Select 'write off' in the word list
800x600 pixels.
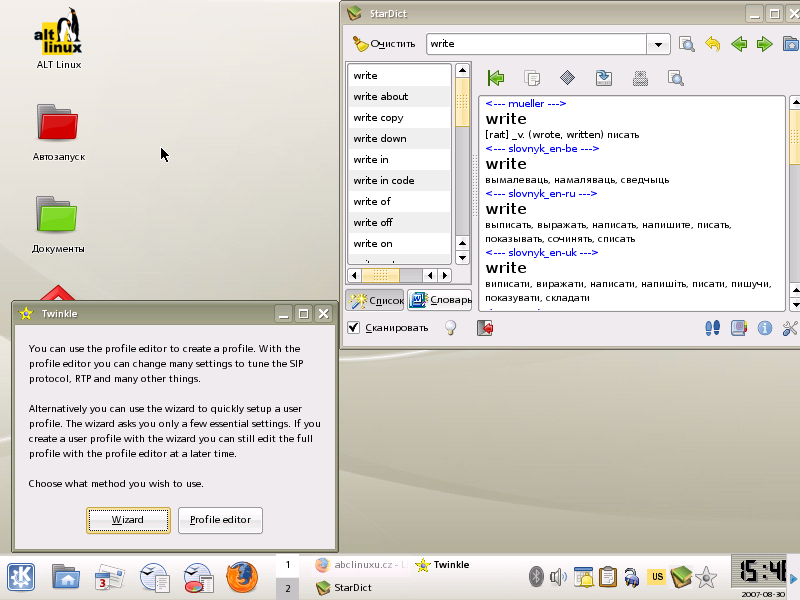(x=399, y=222)
